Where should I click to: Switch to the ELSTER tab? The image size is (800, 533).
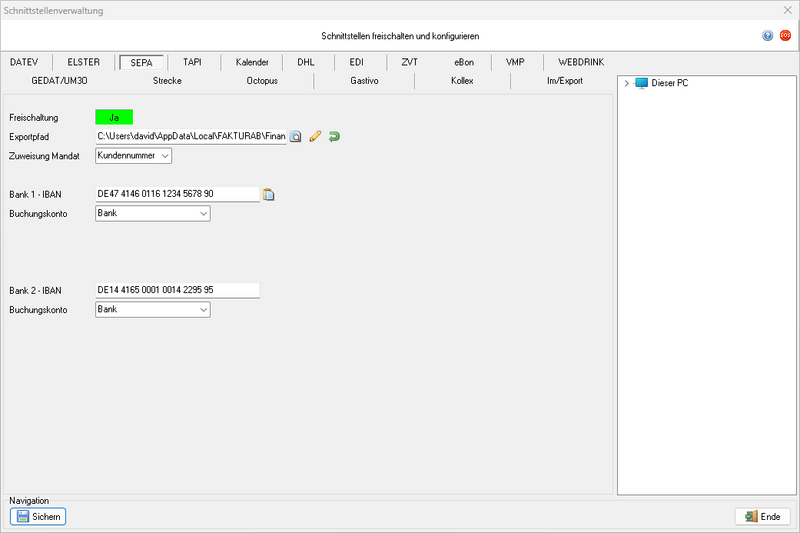[83, 62]
